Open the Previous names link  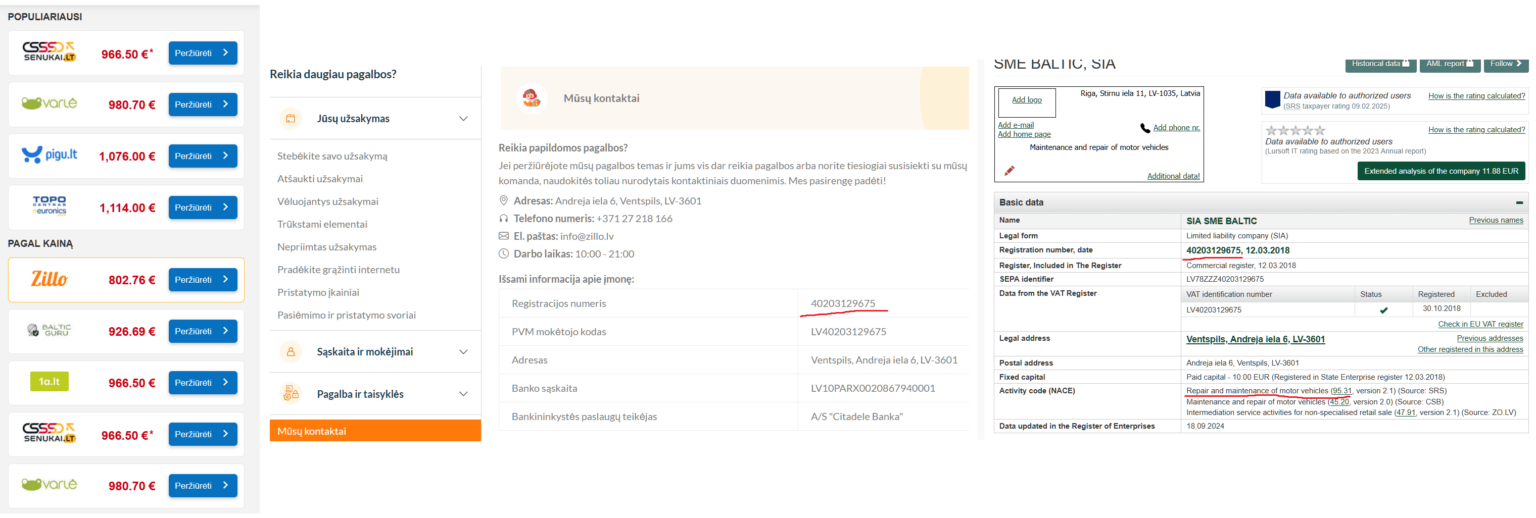click(x=1496, y=220)
